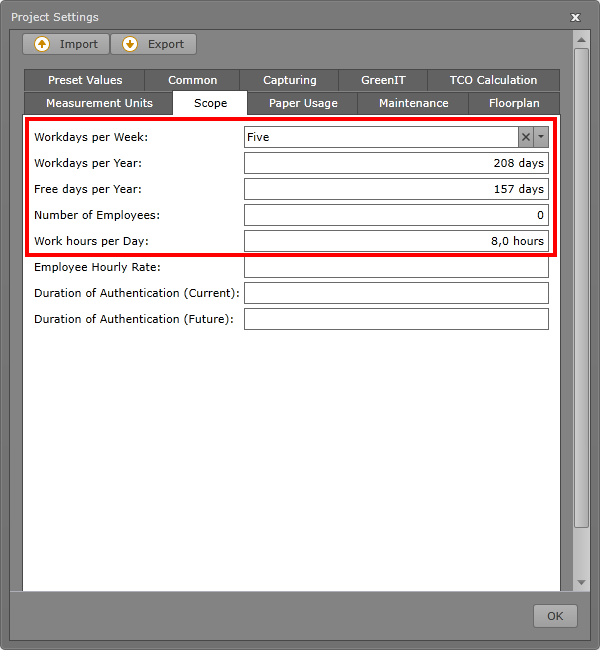600x650 pixels.
Task: Close the Project Settings dialog
Action: coord(575,17)
